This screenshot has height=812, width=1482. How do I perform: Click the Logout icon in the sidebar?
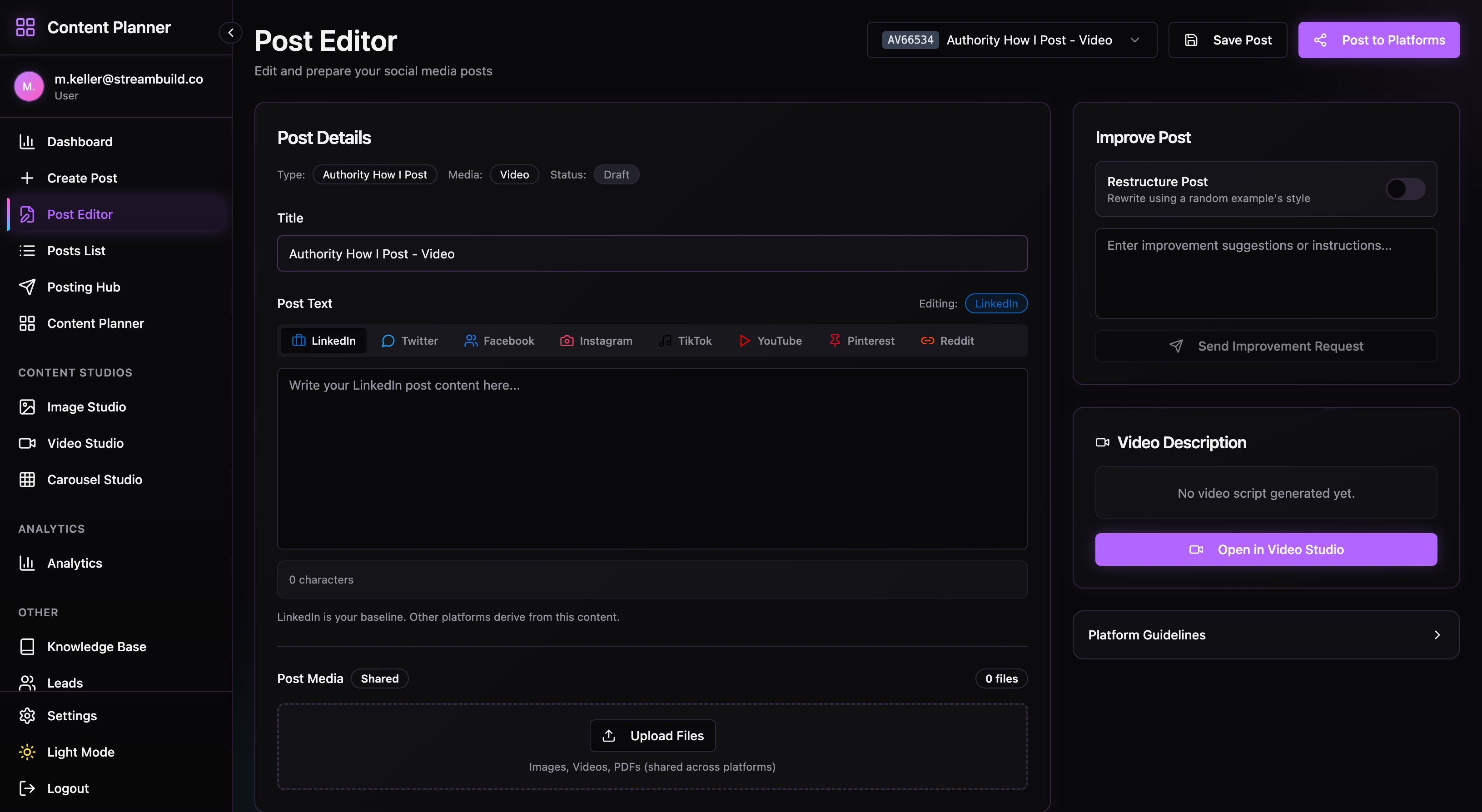[x=27, y=788]
